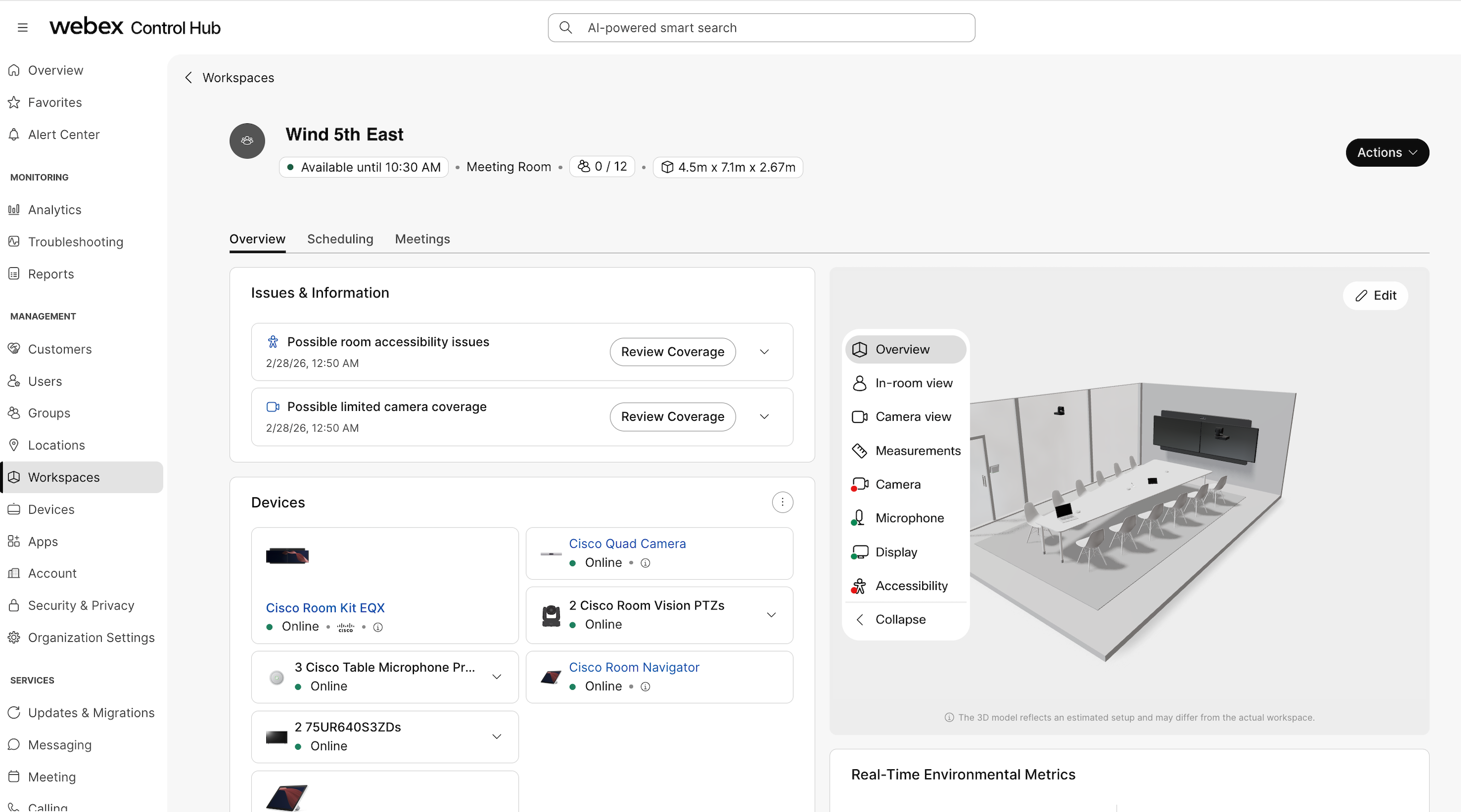This screenshot has width=1461, height=812.
Task: Click the search magnifier icon
Action: (565, 27)
